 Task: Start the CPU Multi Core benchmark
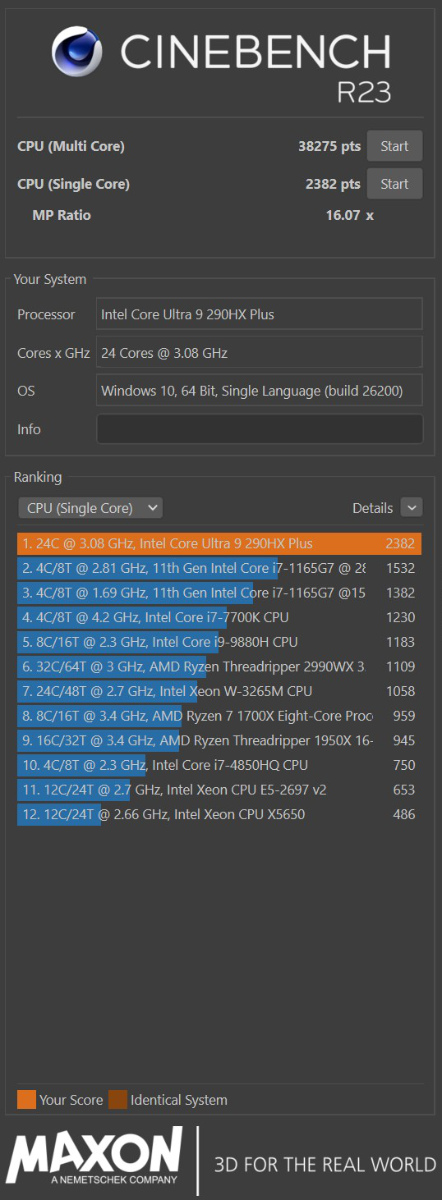394,146
